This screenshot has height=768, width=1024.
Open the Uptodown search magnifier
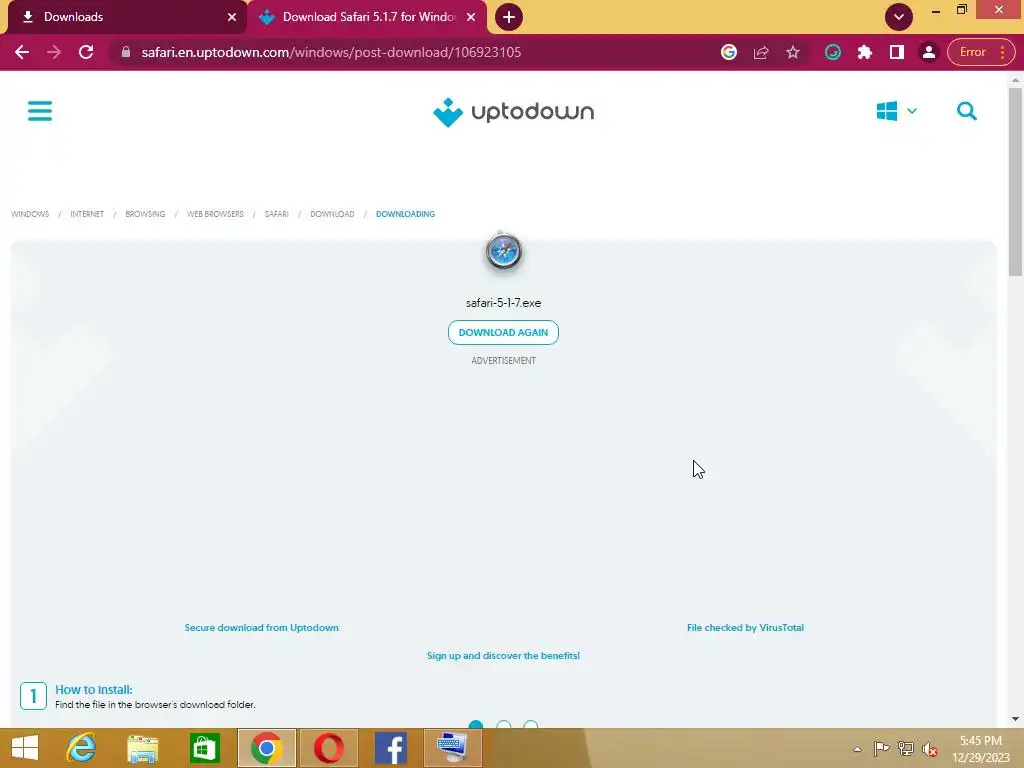(967, 111)
